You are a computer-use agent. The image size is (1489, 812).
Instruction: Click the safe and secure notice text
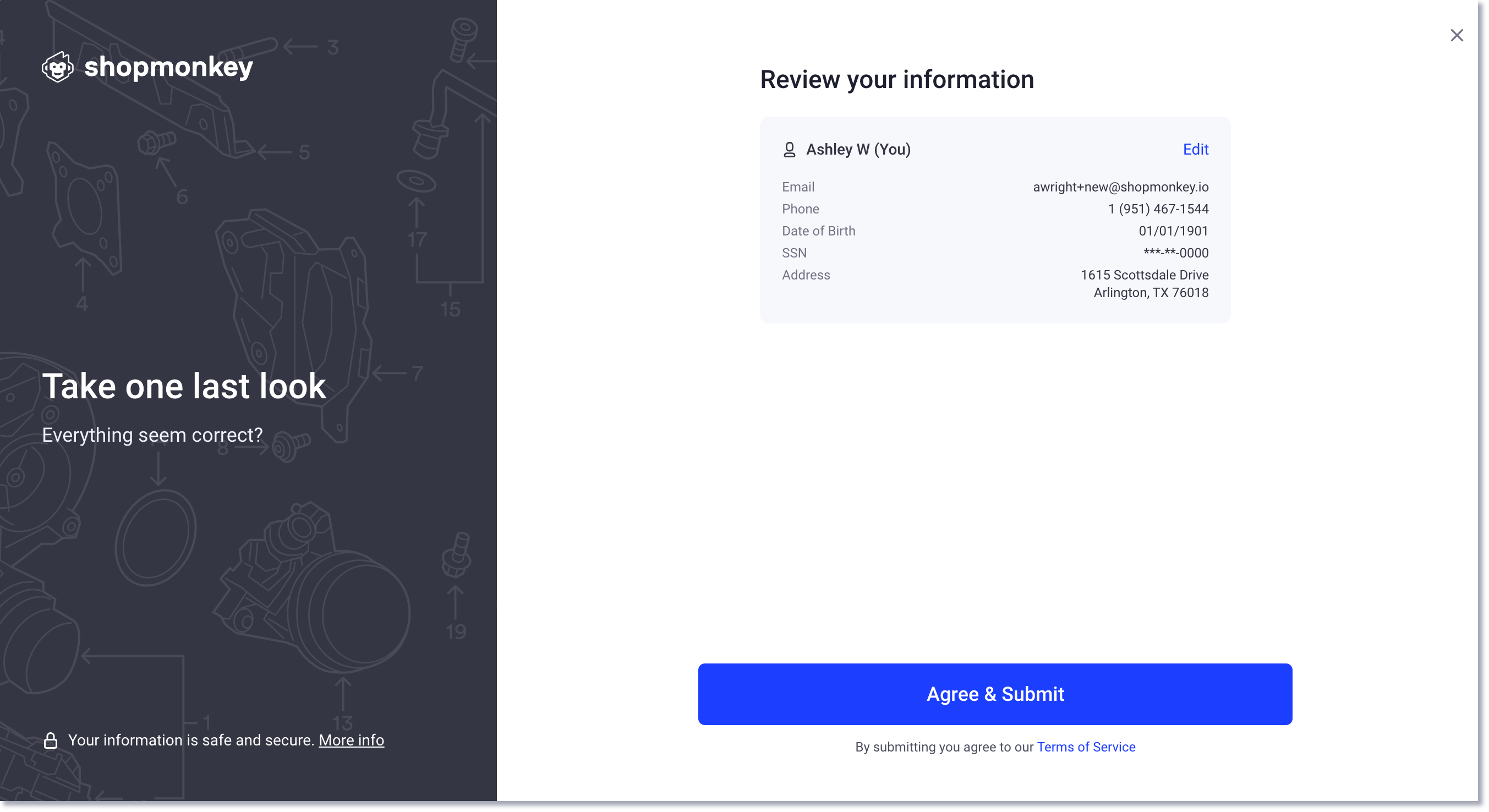191,740
